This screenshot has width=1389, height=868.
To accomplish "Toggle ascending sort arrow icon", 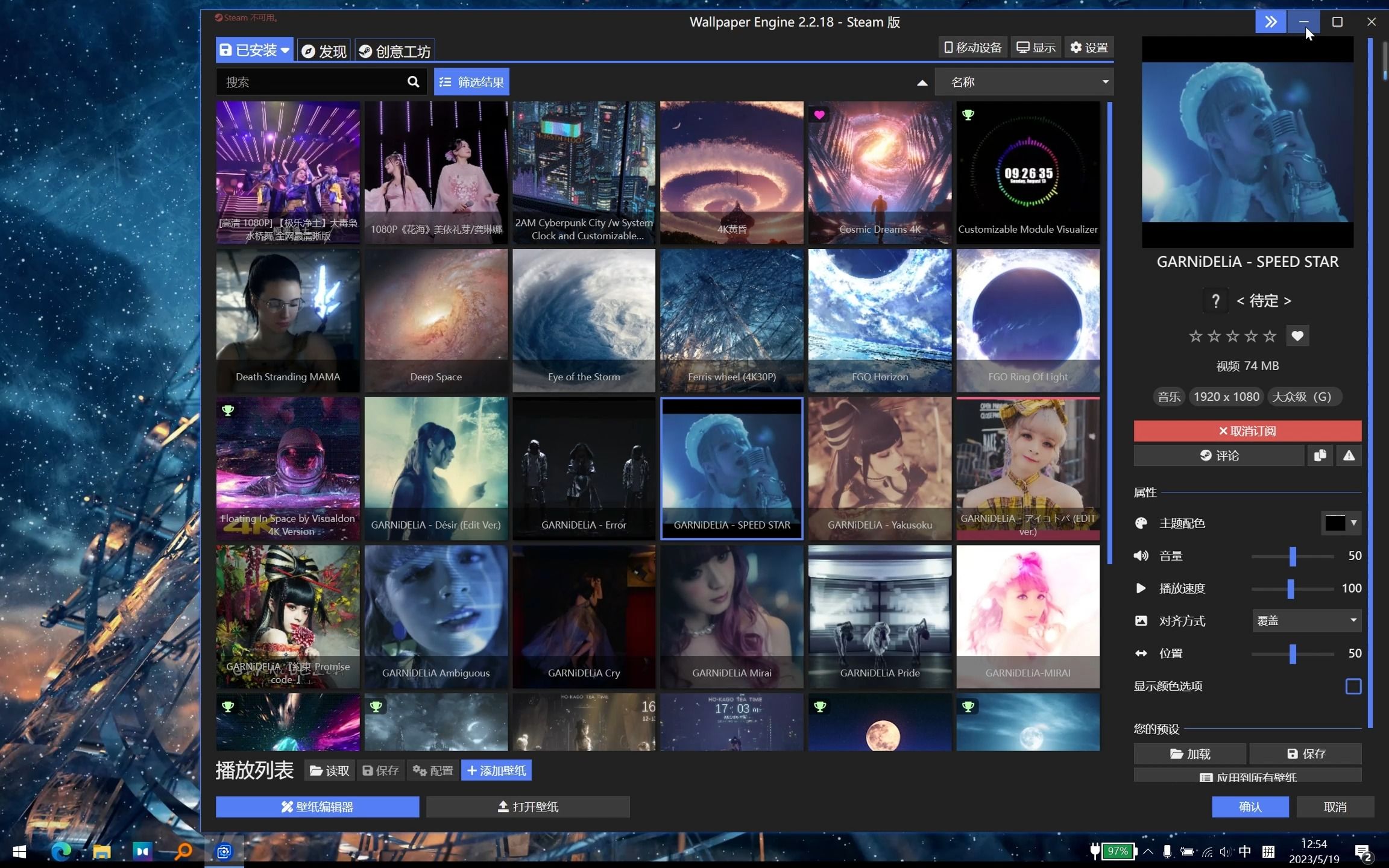I will (922, 83).
